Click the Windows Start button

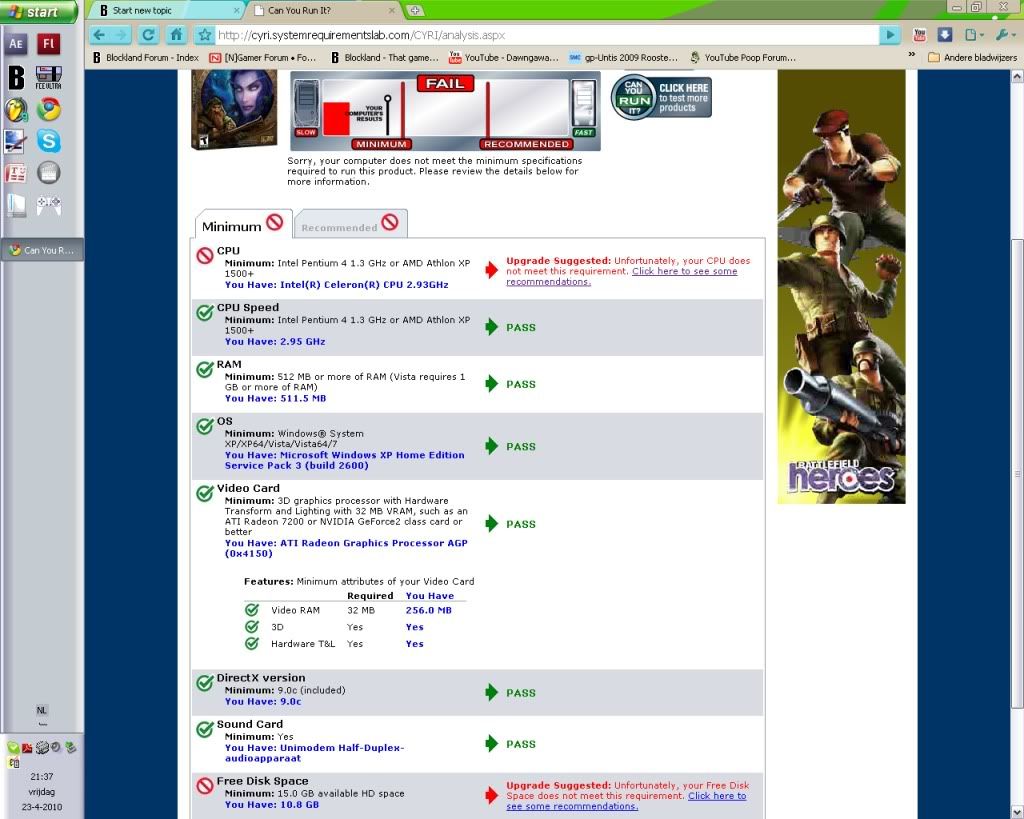(x=38, y=12)
